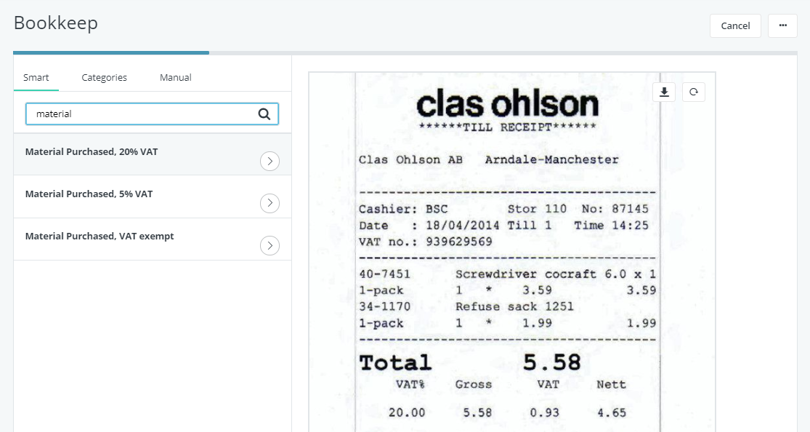Select Material Purchased, VAT exempt

point(152,239)
